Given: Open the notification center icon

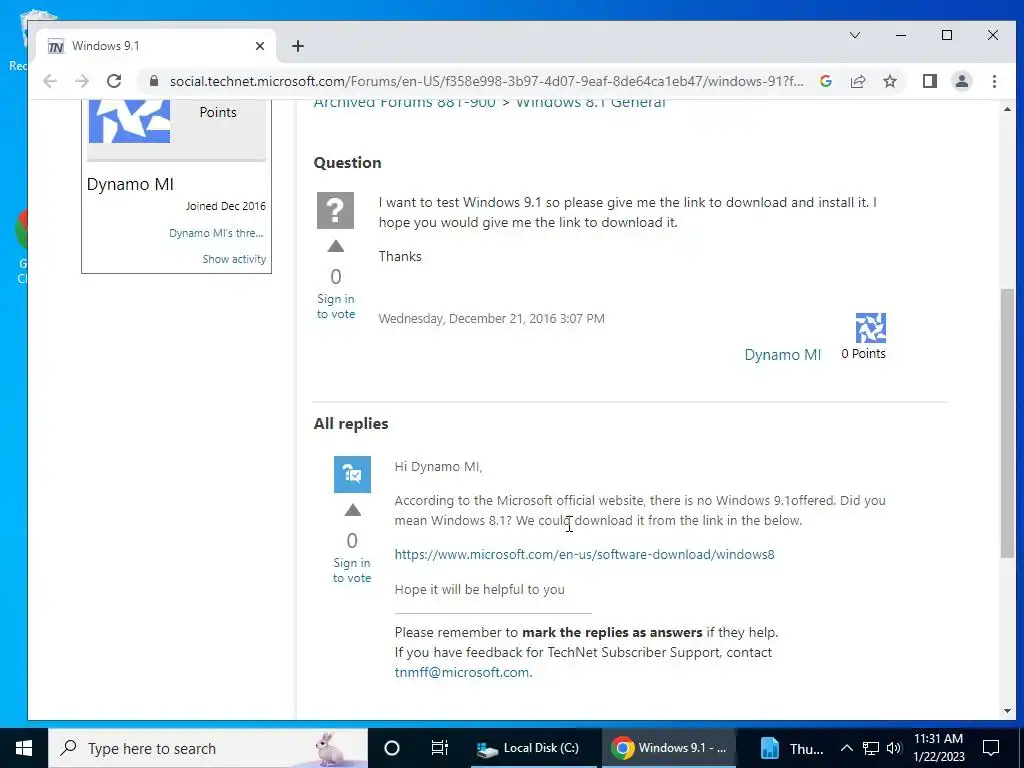Looking at the screenshot, I should coord(991,748).
